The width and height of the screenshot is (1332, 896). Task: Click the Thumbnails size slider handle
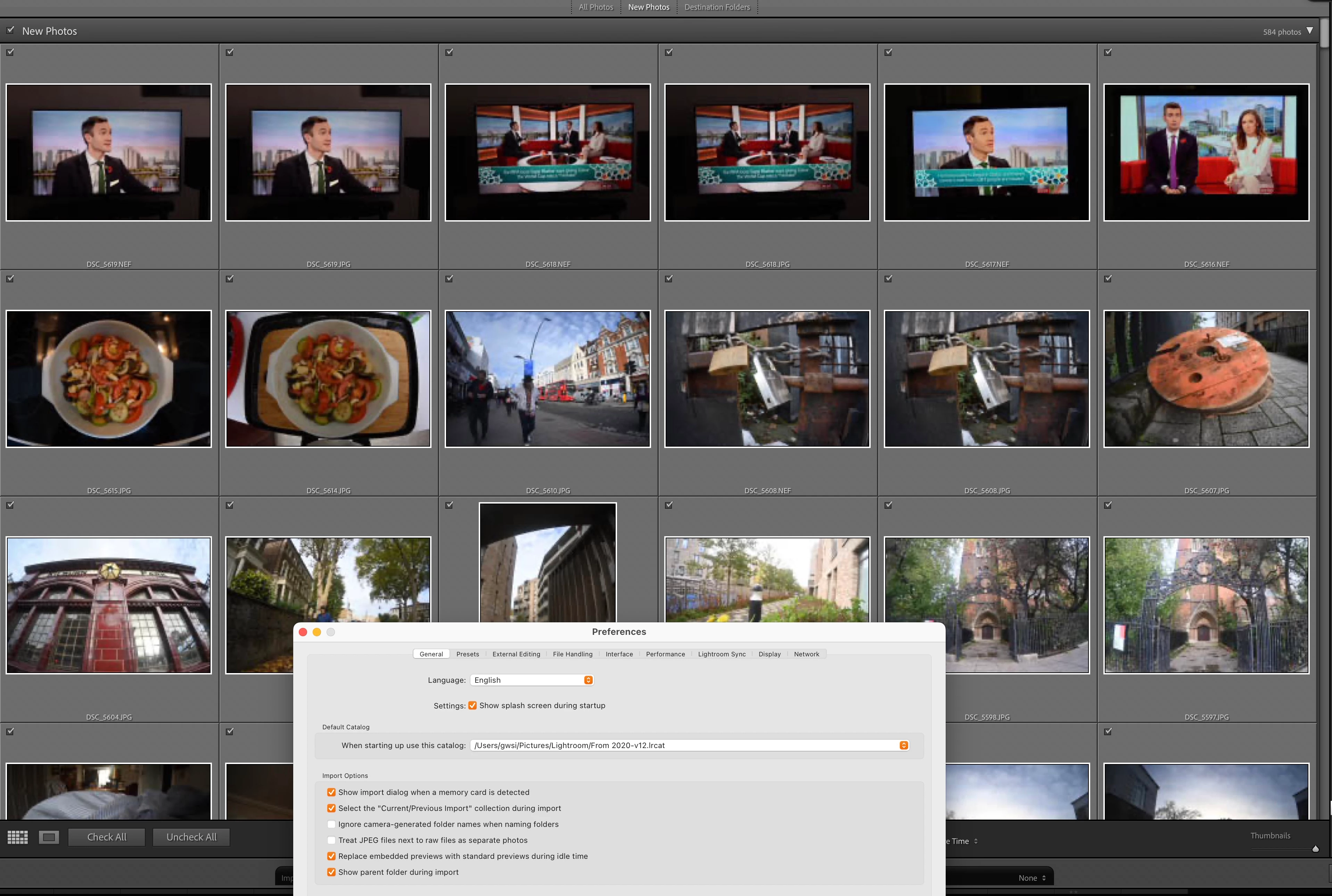click(1315, 849)
